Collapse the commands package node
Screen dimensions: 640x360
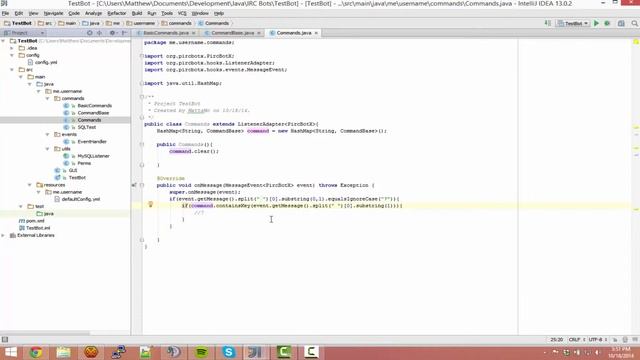pyautogui.click(x=48, y=98)
